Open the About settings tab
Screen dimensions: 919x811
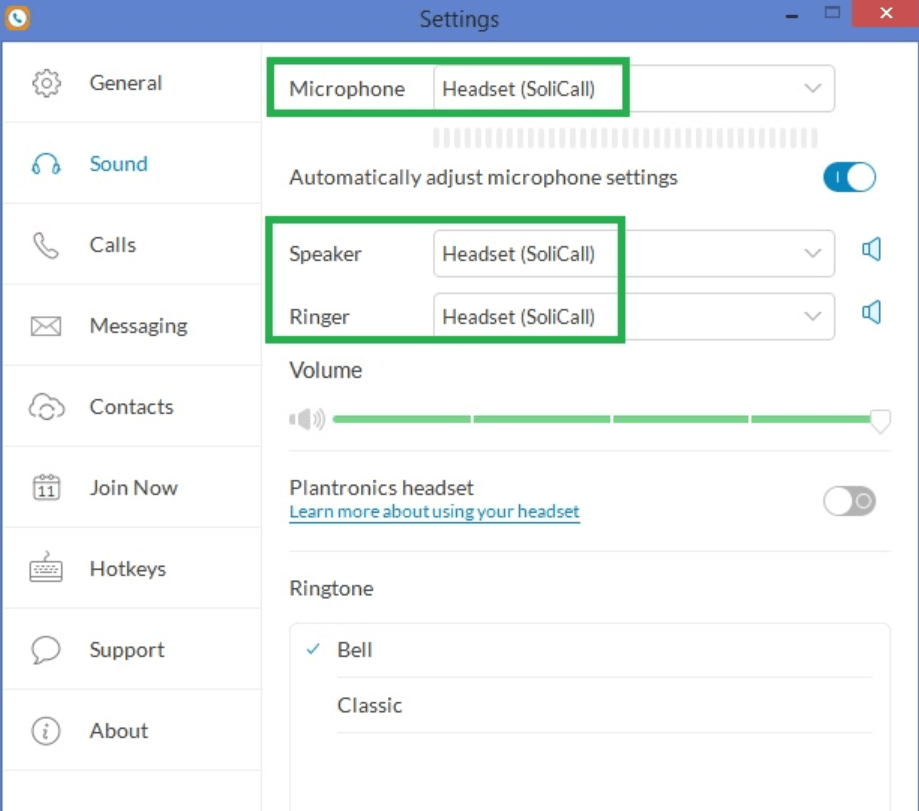(132, 731)
